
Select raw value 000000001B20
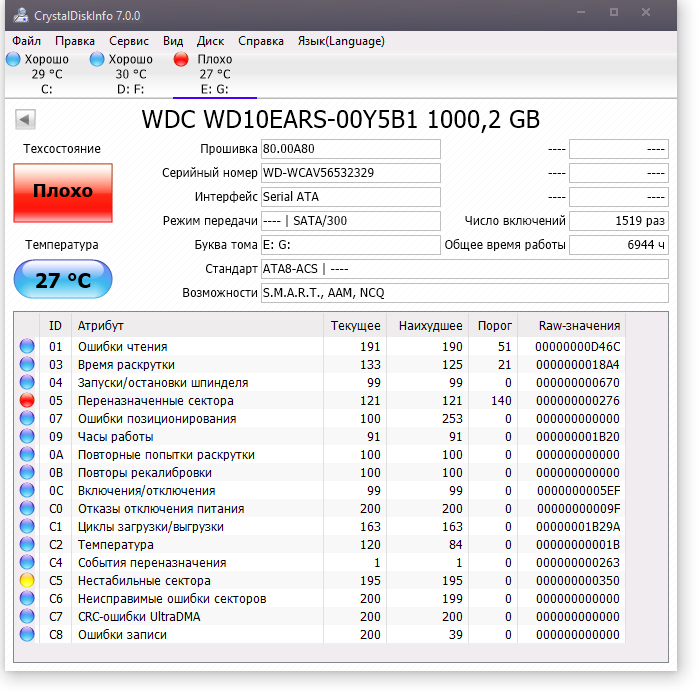(x=577, y=437)
